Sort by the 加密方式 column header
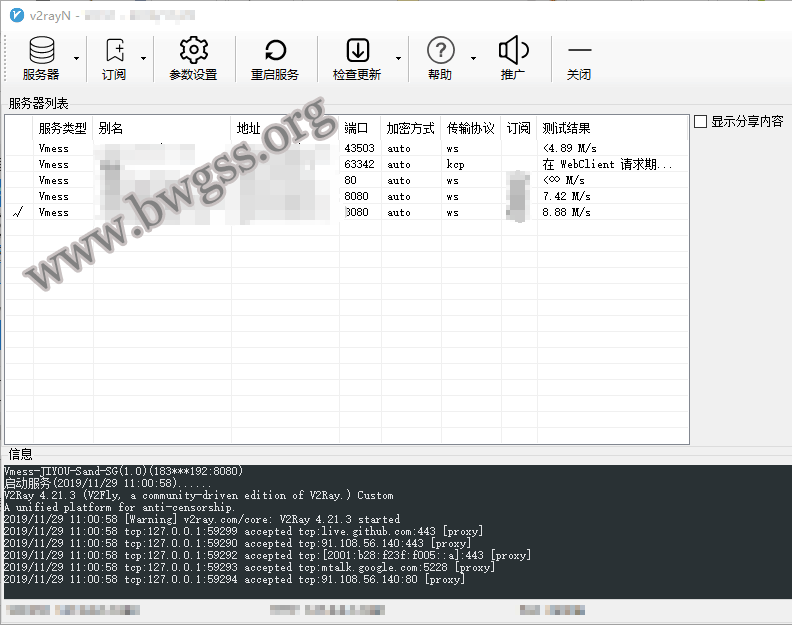Viewport: 792px width, 625px height. 411,128
